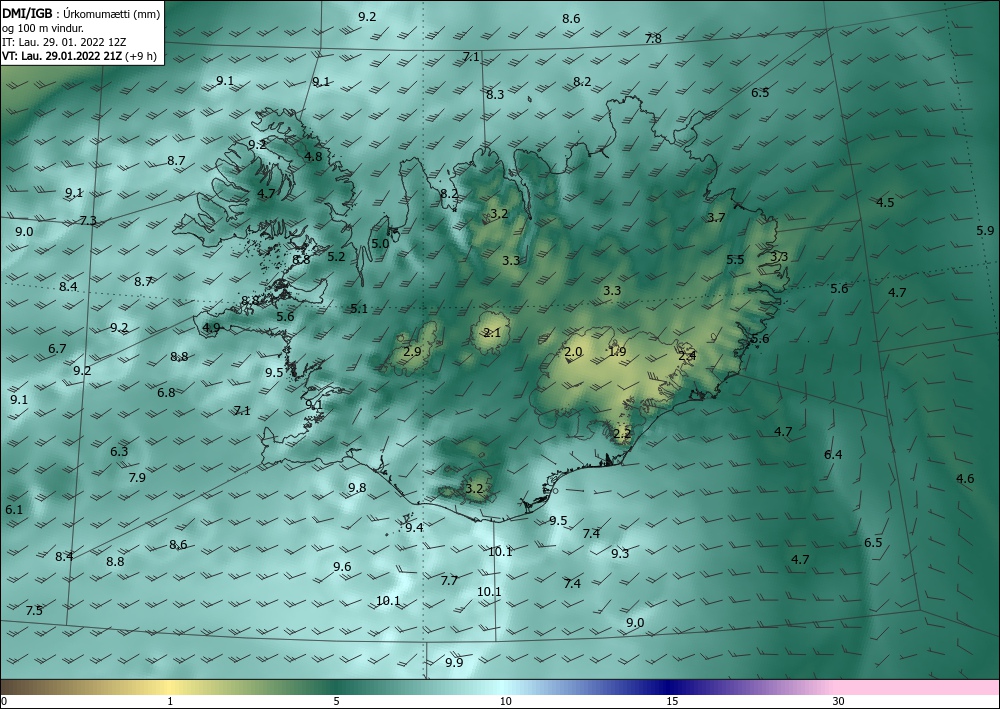Click the 6.1 value at the left edge
Screen dimensions: 1000x709
[x=14, y=509]
